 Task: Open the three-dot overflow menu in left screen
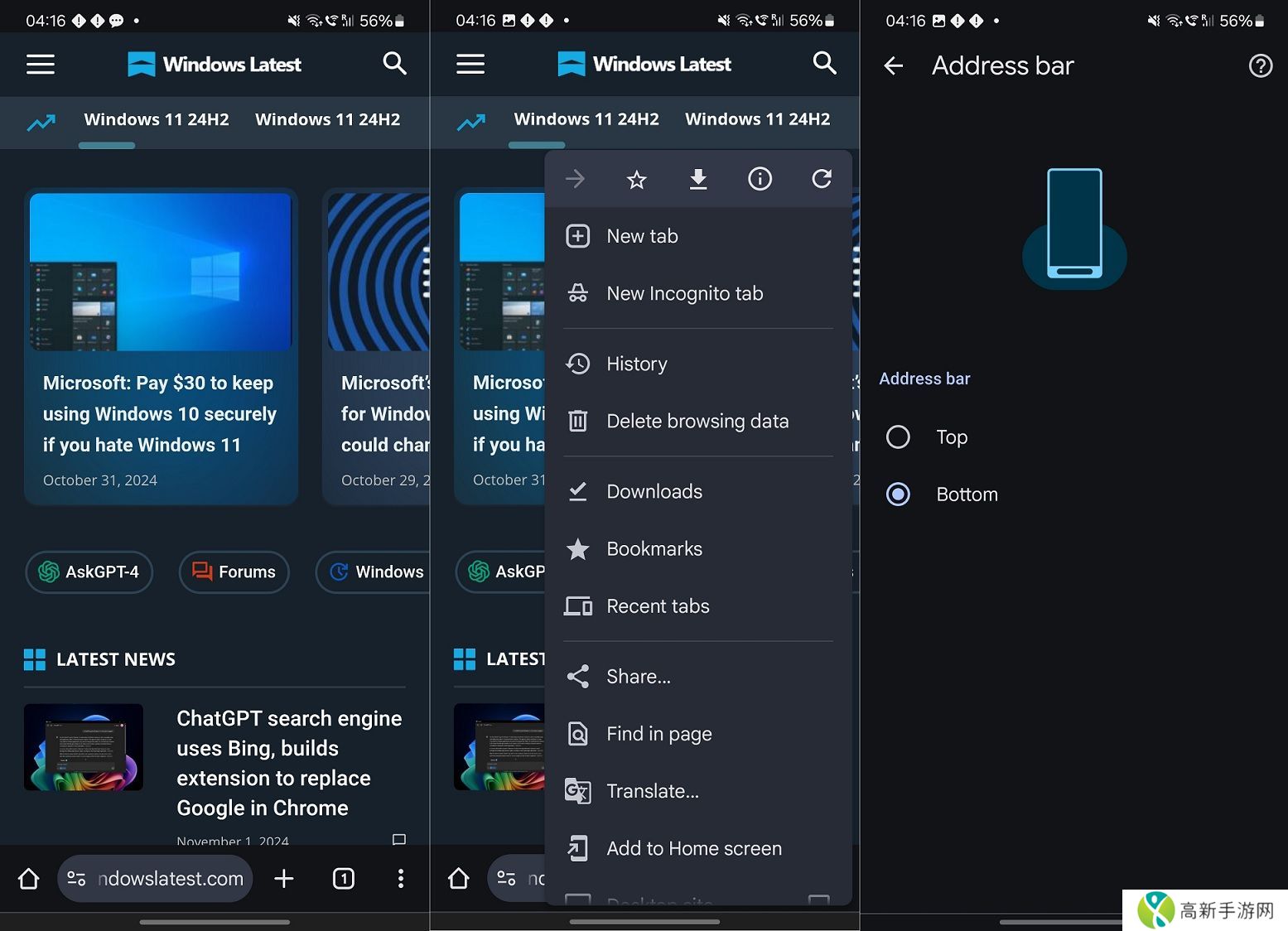click(400, 878)
